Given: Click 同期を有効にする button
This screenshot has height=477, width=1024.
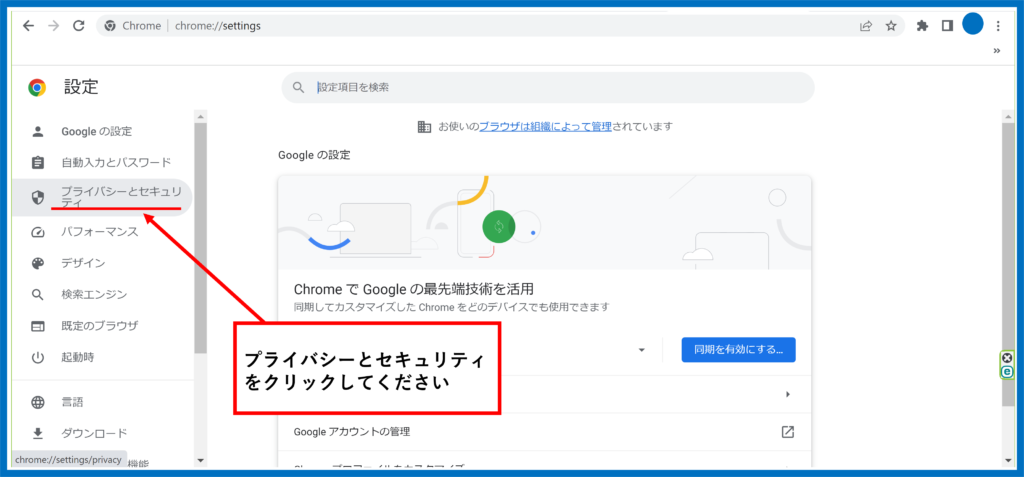Looking at the screenshot, I should pos(738,350).
